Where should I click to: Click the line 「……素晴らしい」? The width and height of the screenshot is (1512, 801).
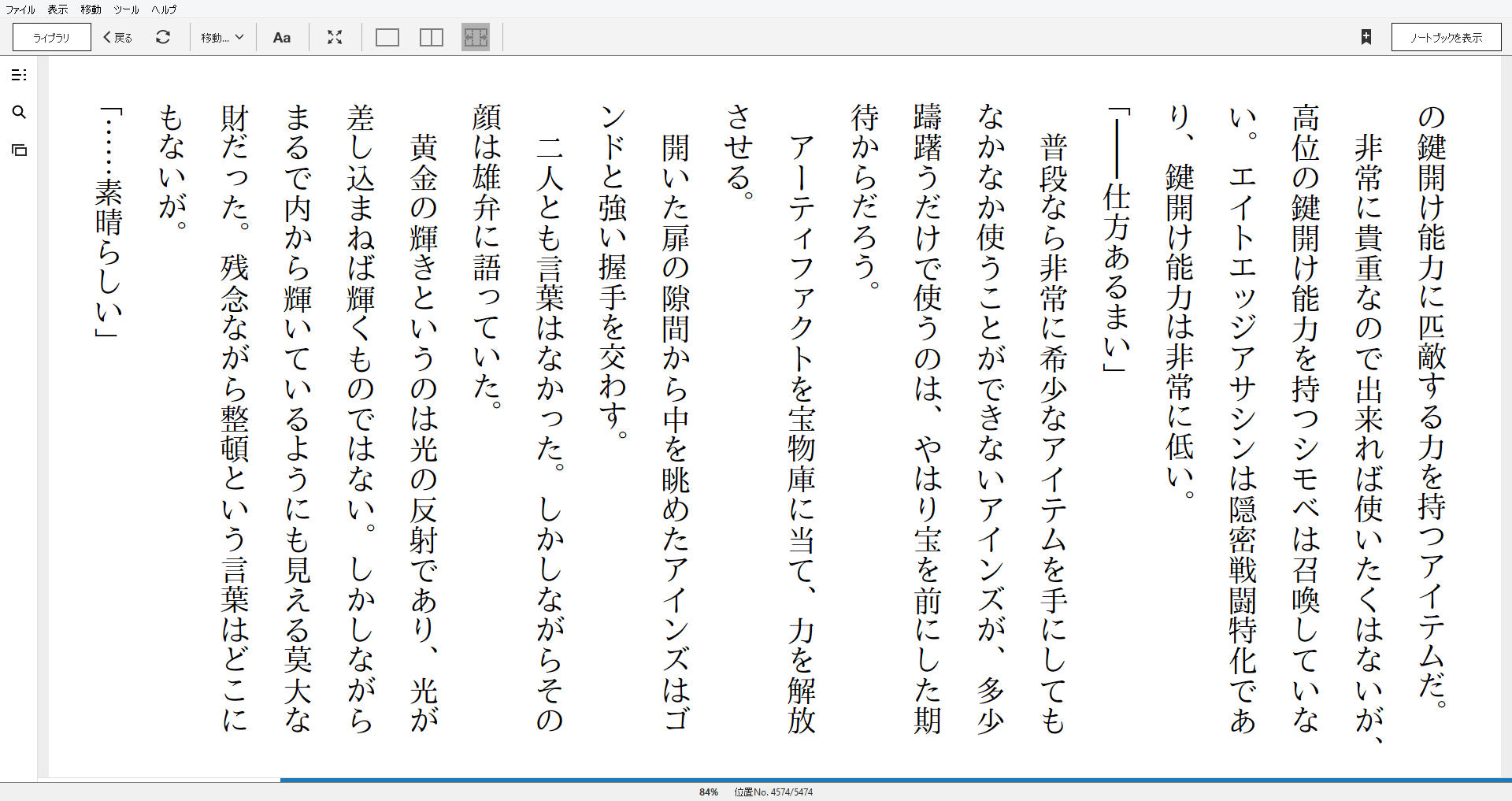(x=108, y=223)
